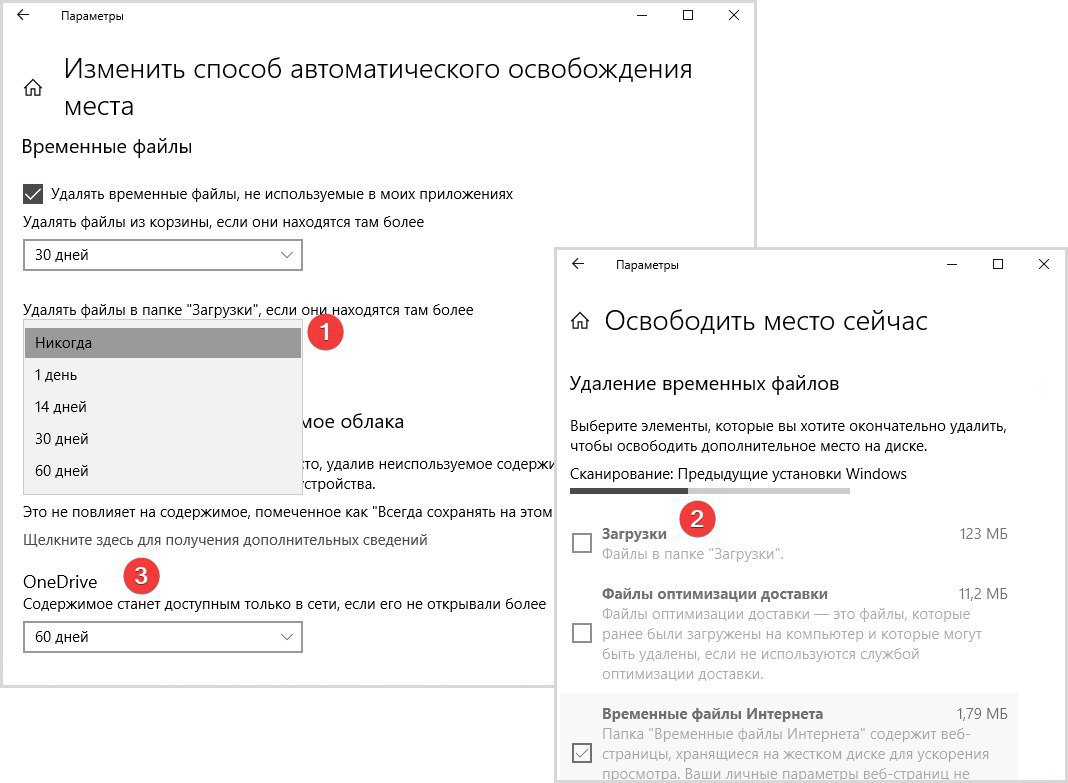Click Файлы оптимизации доставки title
This screenshot has height=783, width=1068.
point(714,594)
